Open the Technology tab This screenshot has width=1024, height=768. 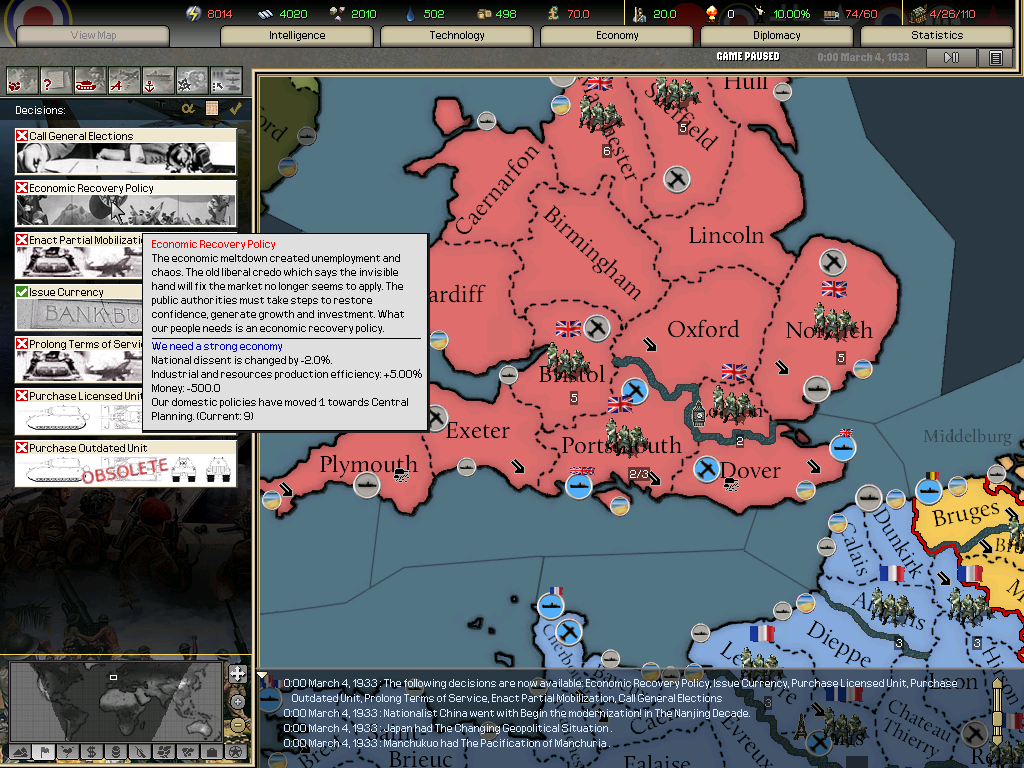(457, 35)
